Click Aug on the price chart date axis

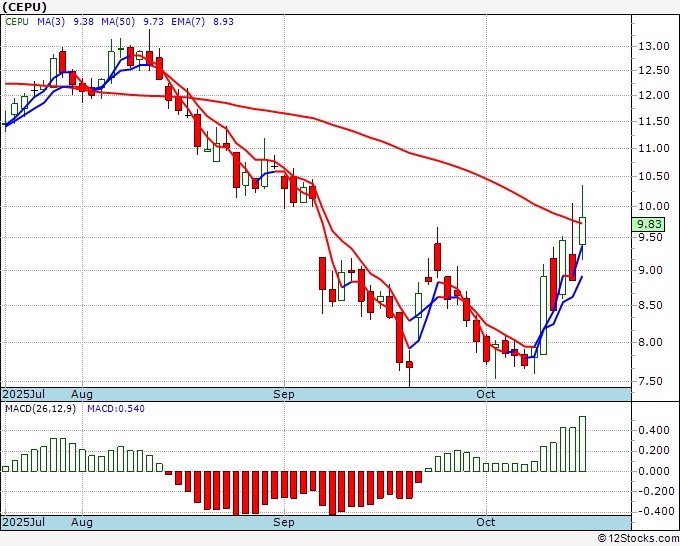(82, 394)
